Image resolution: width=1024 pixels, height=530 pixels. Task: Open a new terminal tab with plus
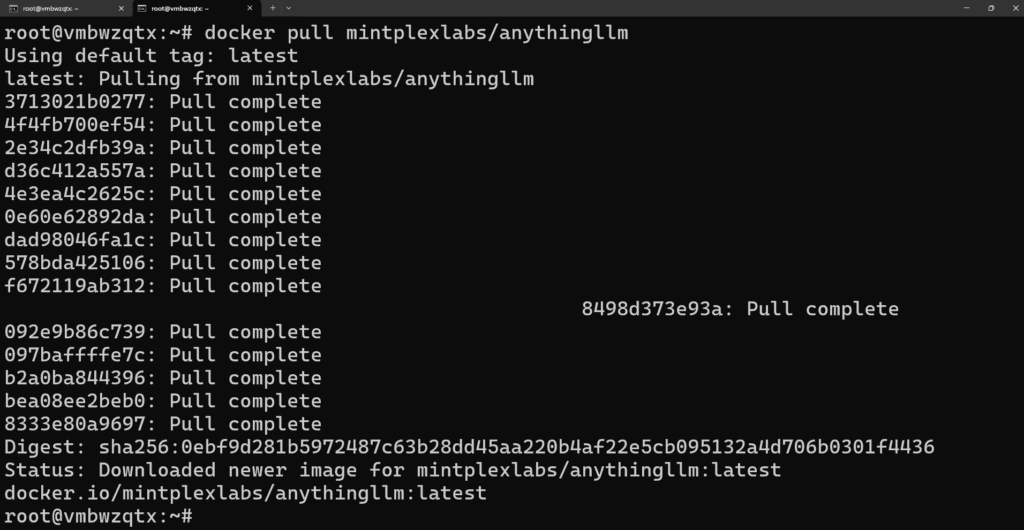tap(272, 8)
